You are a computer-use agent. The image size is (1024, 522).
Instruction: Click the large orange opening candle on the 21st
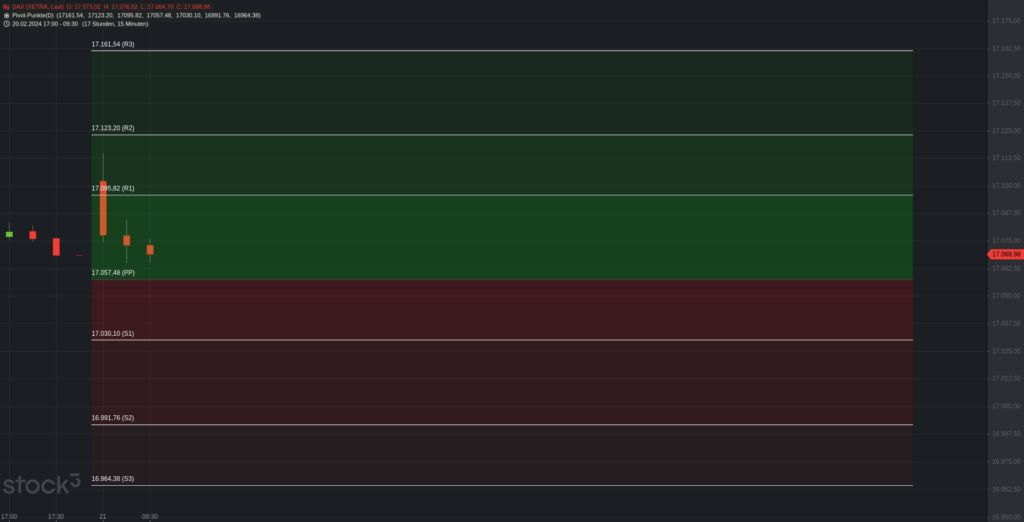(x=103, y=208)
